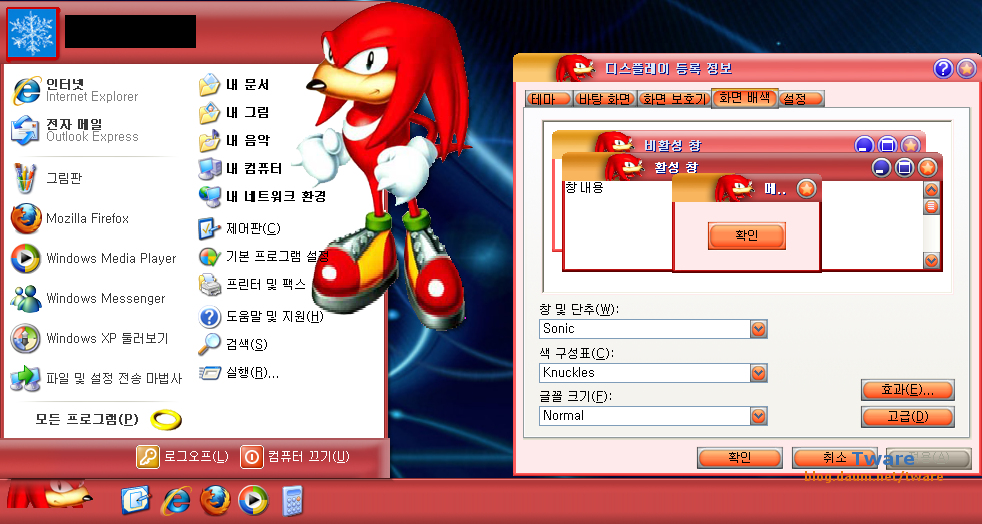Click 로그오프 button

click(x=183, y=457)
